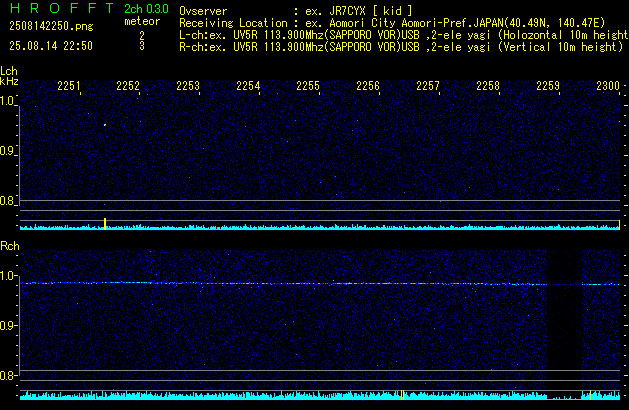Select the "2ch 0.3.0" version label
This screenshot has width=629, height=410.
[146, 9]
